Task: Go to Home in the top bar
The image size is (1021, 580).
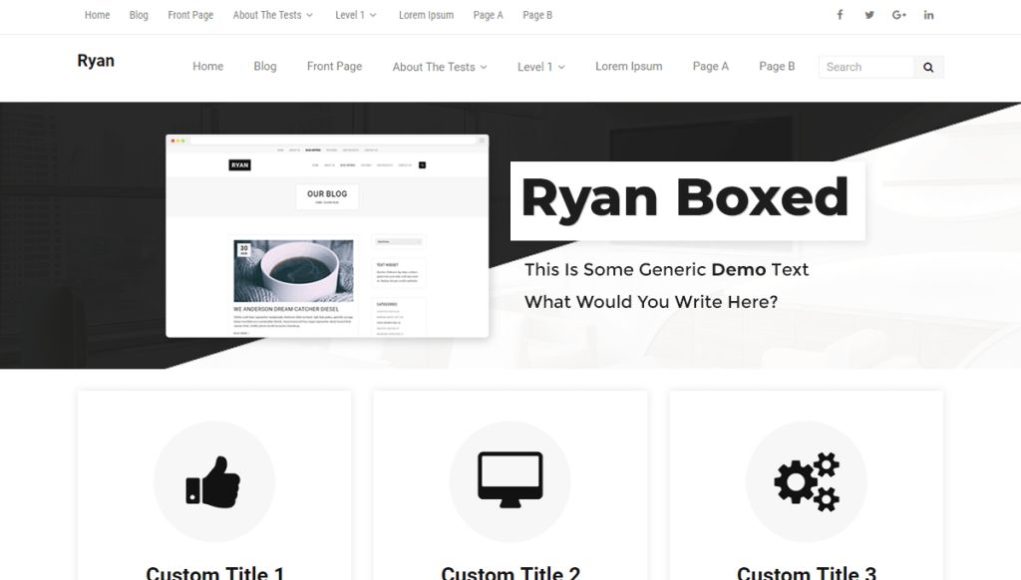Action: [x=97, y=15]
